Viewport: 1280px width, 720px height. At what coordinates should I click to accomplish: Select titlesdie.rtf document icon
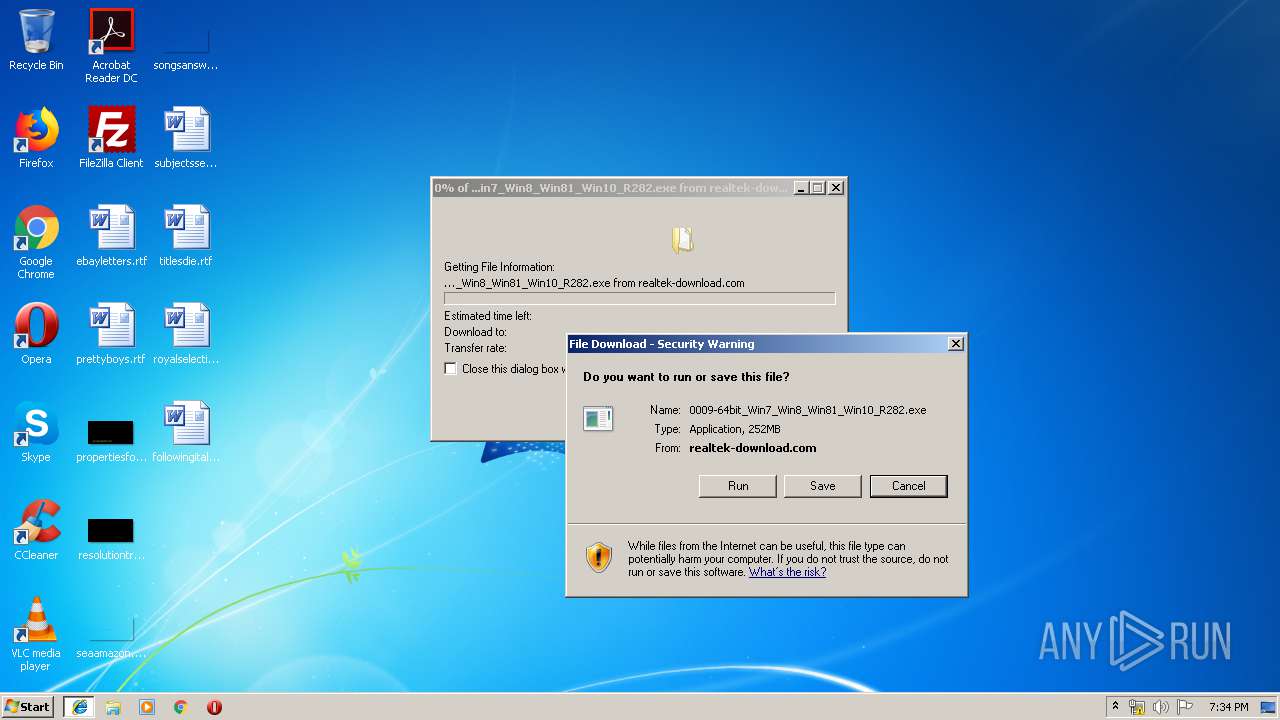(x=186, y=236)
